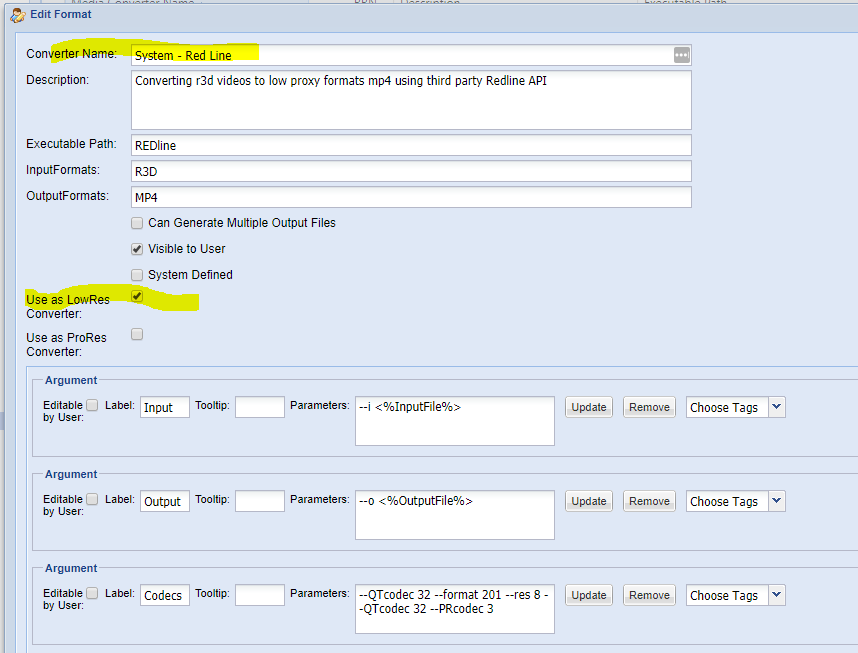This screenshot has width=858, height=653.
Task: Remove the Codecs argument
Action: tap(650, 596)
